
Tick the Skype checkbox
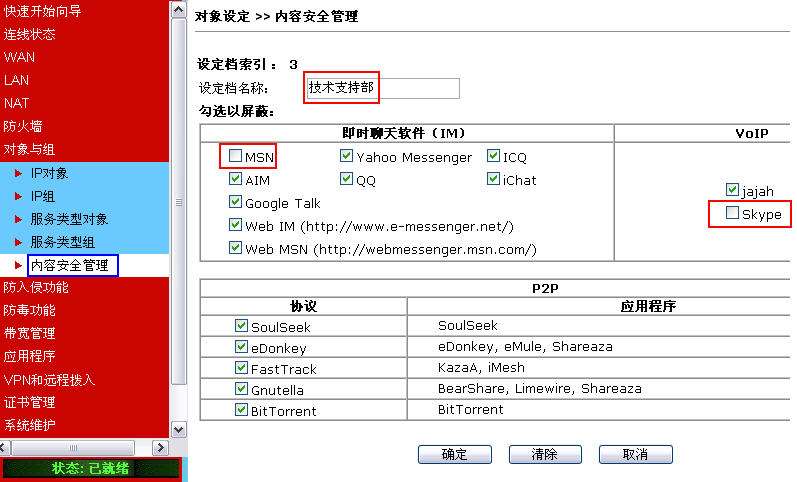point(732,213)
